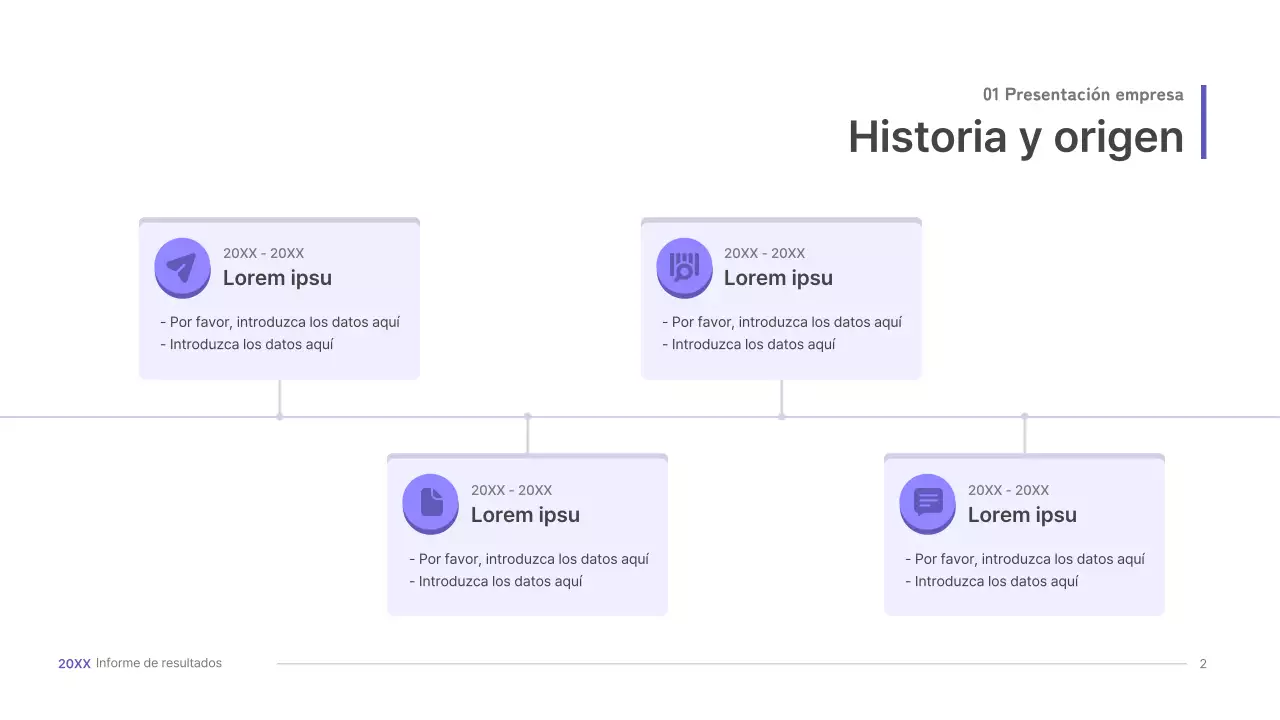Select the chat message icon
Screen dimensions: 1280x720
tap(927, 502)
